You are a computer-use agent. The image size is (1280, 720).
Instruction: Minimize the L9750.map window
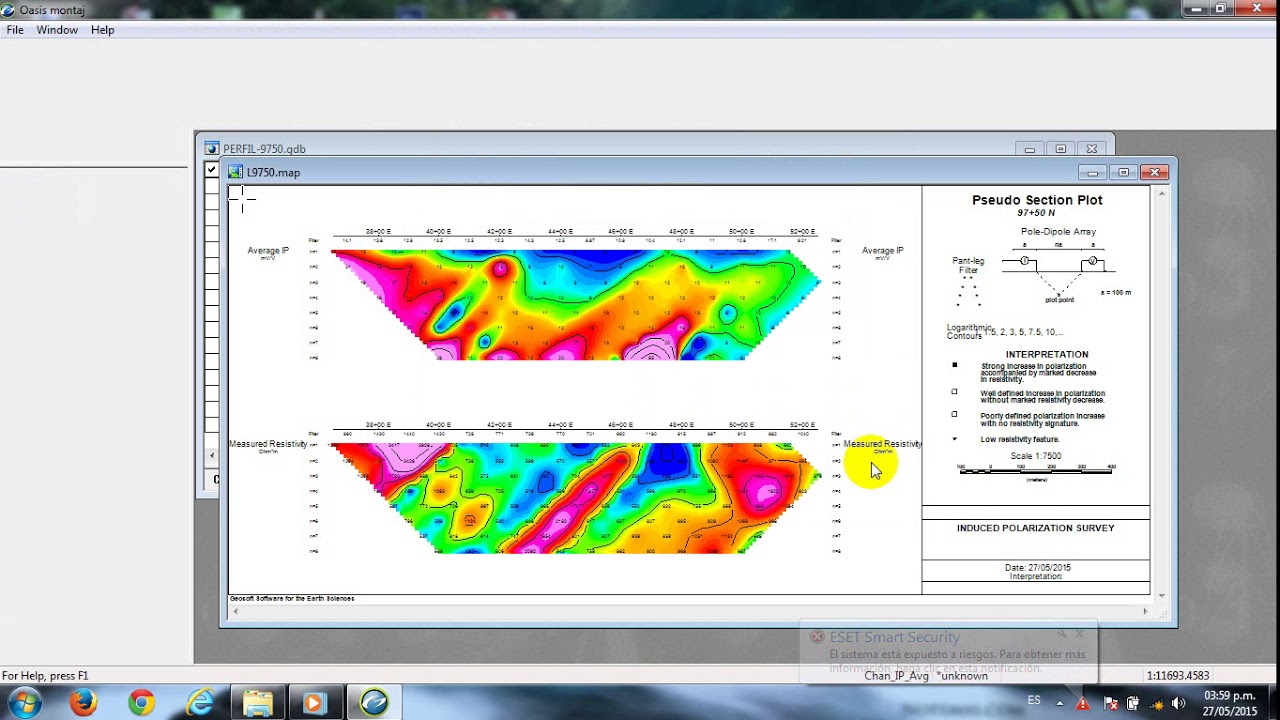click(x=1093, y=172)
